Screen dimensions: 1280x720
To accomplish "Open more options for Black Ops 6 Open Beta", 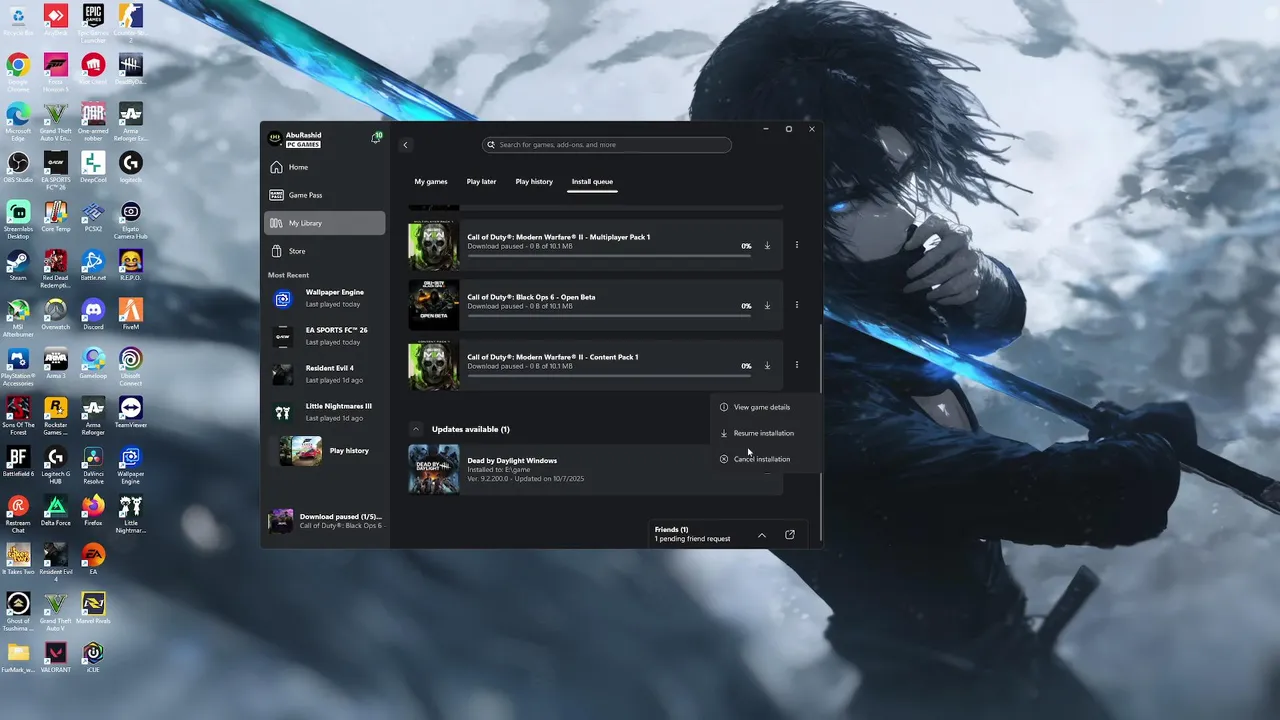I will click(x=797, y=305).
